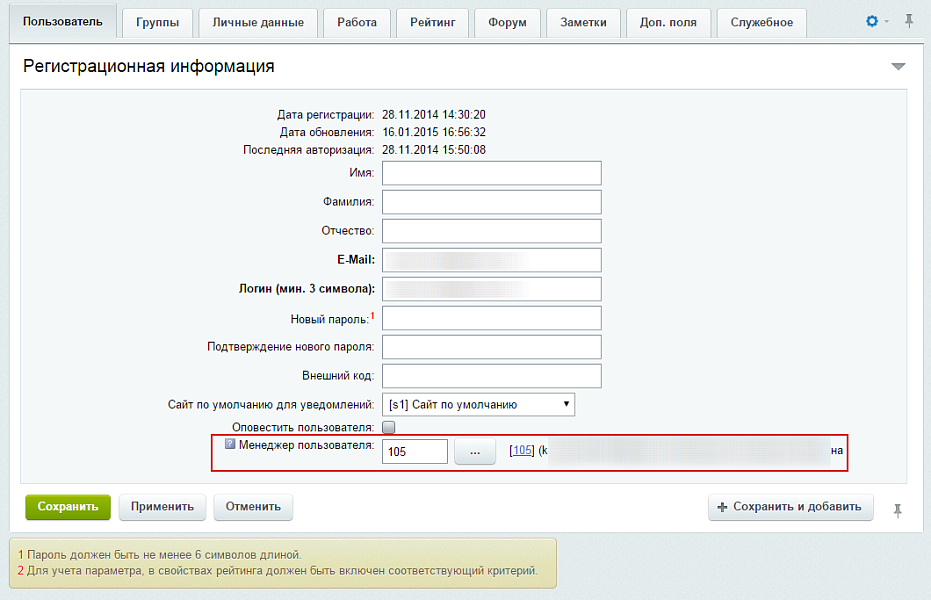
Task: Open user picker with ellipsis button
Action: (475, 452)
